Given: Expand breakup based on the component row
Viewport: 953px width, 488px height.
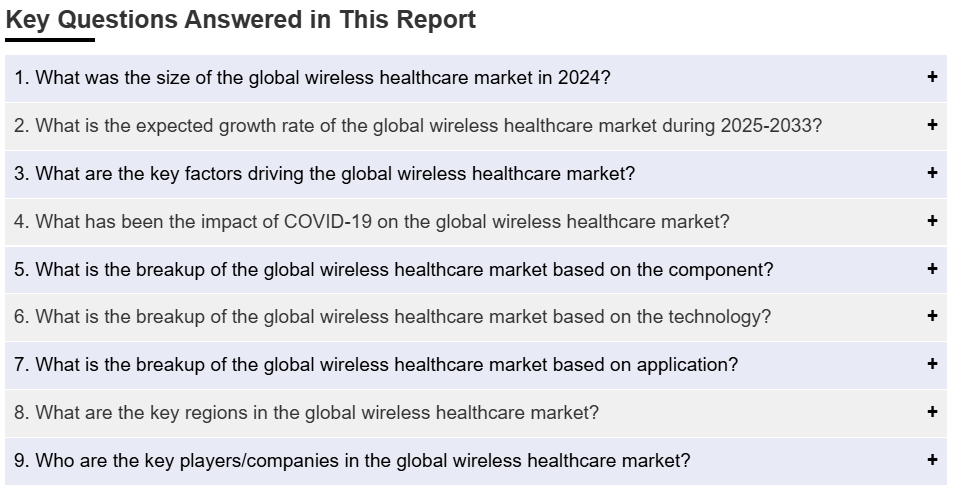Looking at the screenshot, I should pyautogui.click(x=476, y=269).
